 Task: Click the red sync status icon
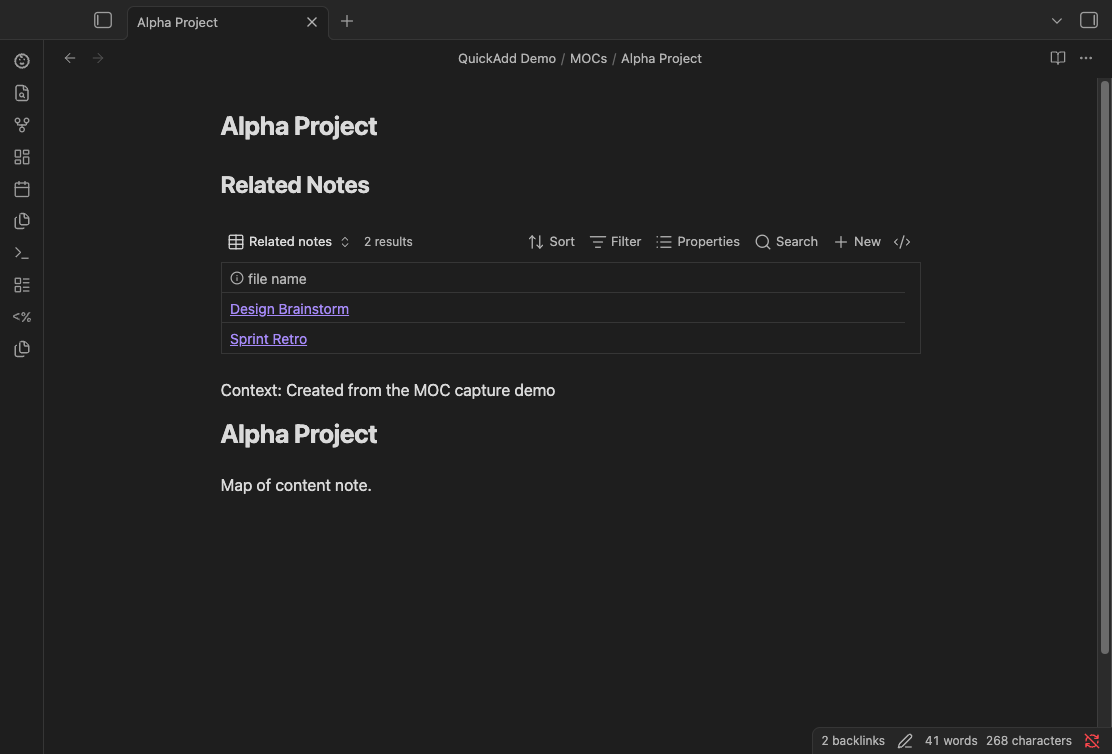click(x=1092, y=741)
